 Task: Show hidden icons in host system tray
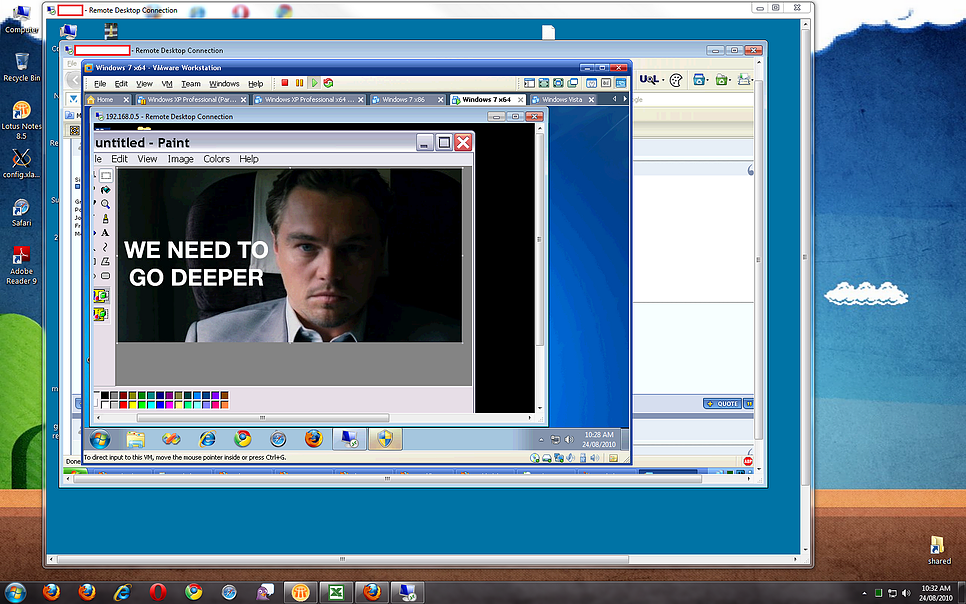pyautogui.click(x=864, y=594)
